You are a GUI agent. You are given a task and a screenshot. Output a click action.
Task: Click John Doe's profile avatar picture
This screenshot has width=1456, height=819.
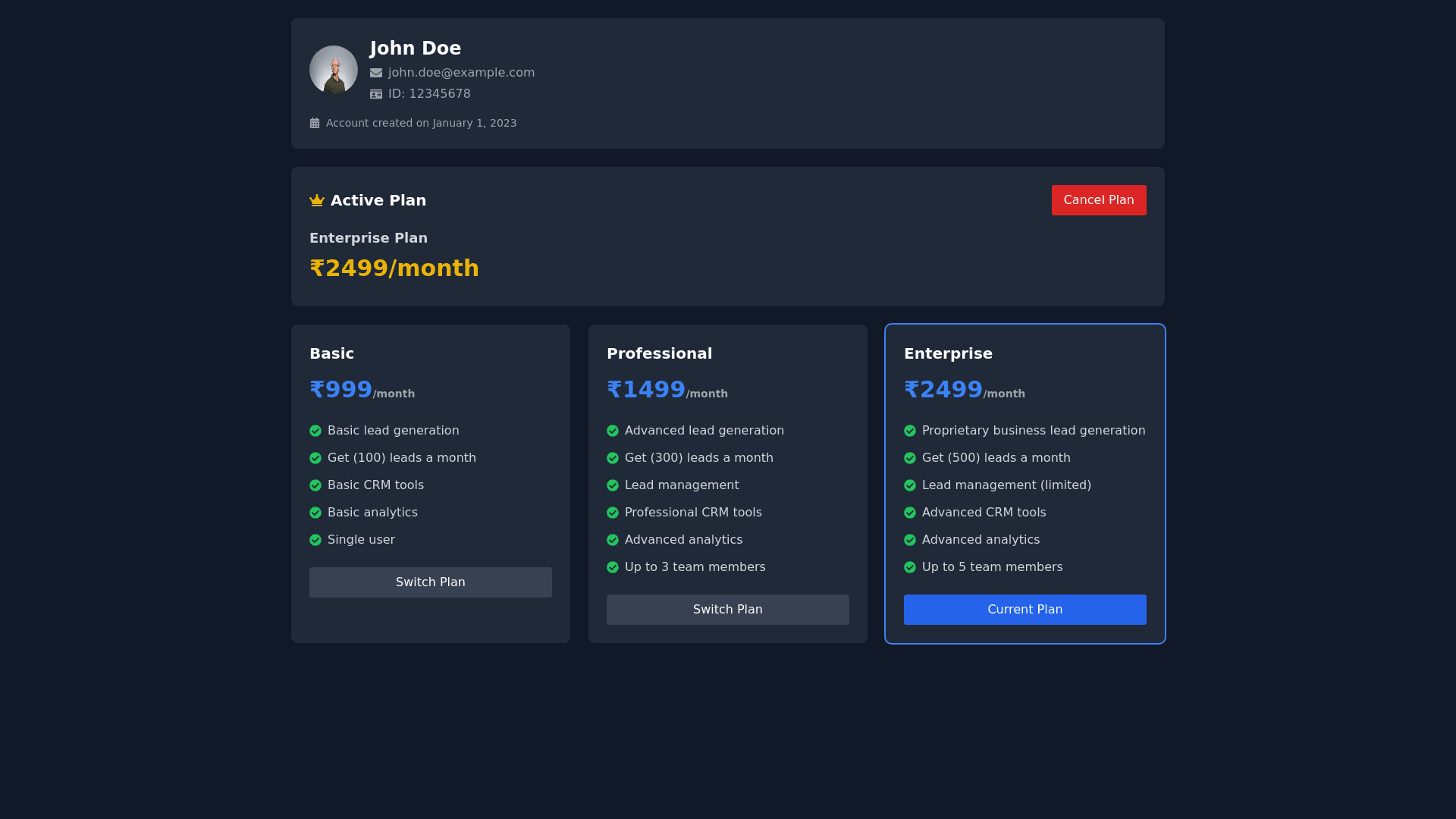[333, 69]
